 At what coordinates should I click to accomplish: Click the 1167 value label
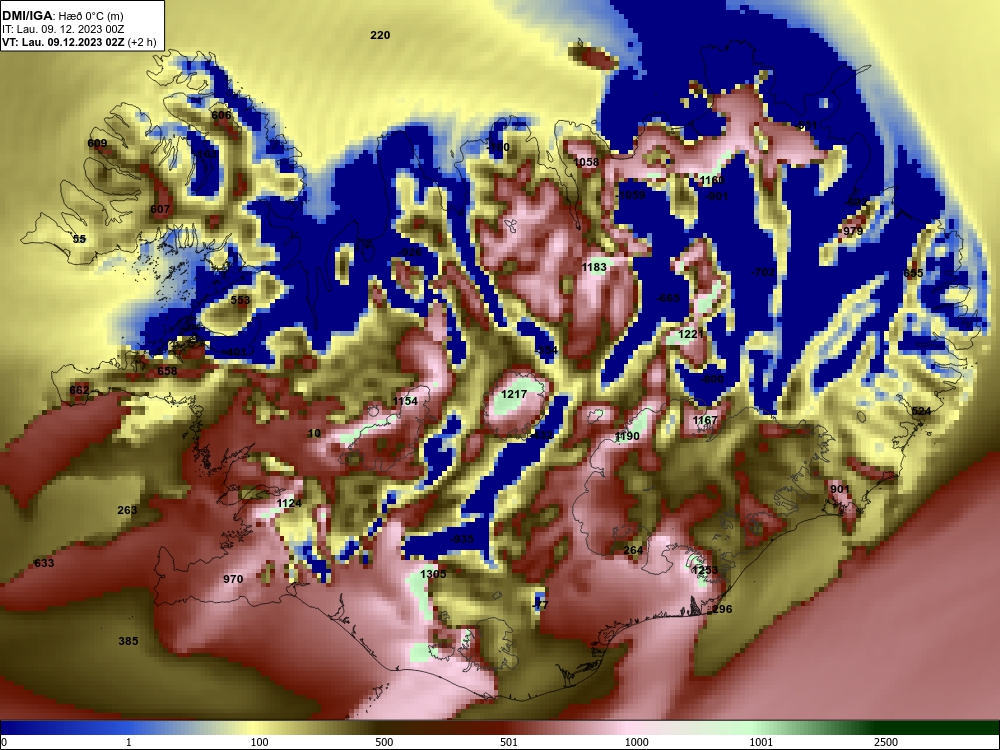click(x=705, y=420)
